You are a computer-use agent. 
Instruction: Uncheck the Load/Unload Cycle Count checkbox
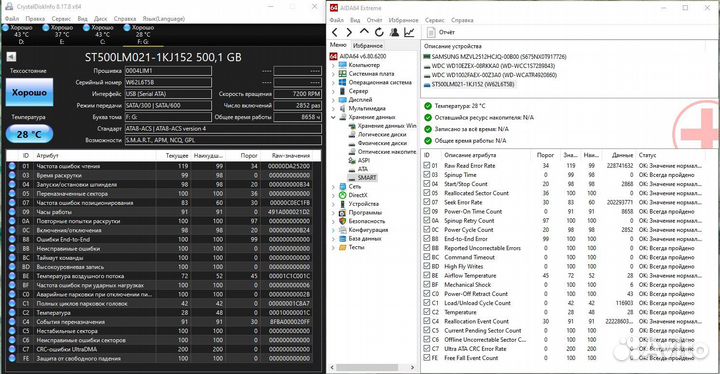point(427,303)
